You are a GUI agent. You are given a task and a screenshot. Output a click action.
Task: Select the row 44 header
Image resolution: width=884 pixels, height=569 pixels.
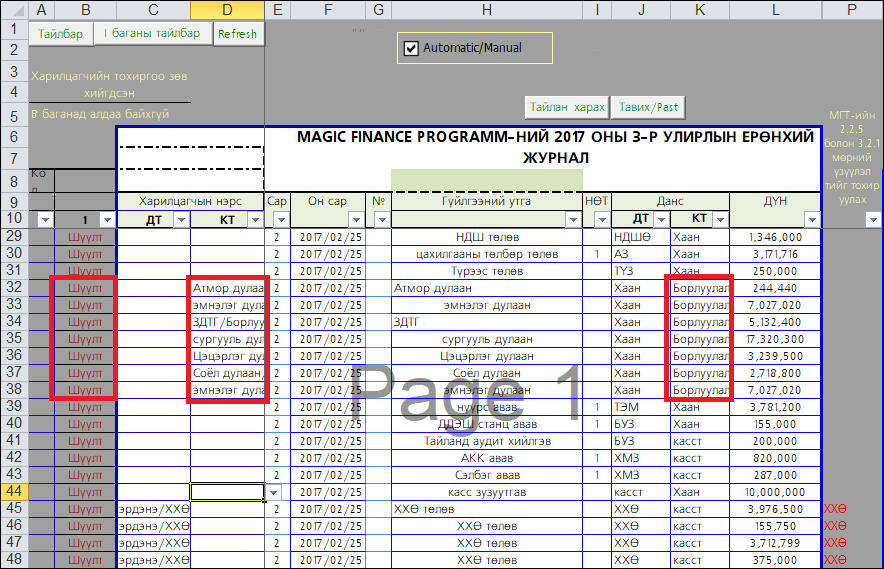click(13, 492)
